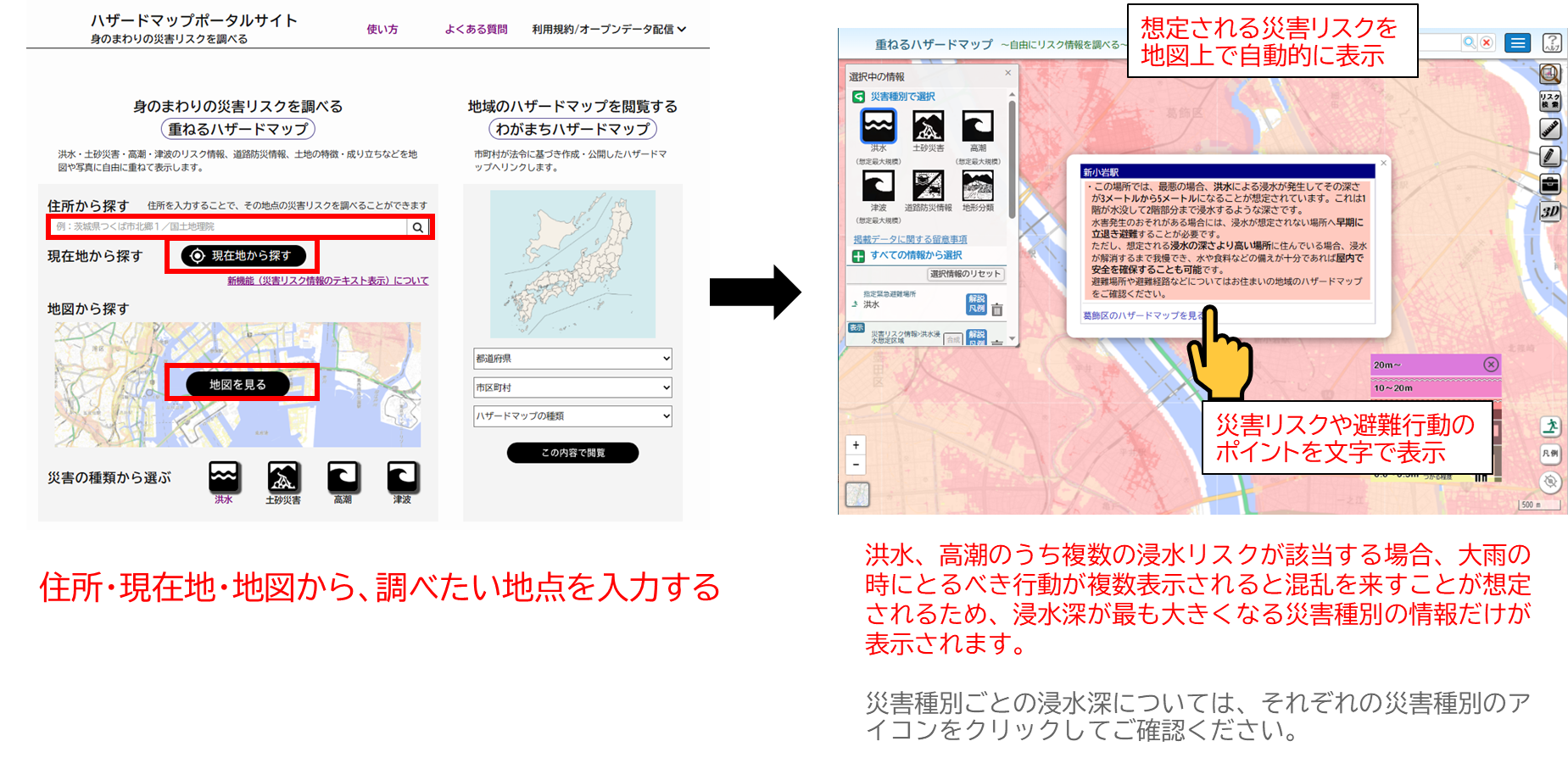Click the 道路防災情報 road disaster icon
Viewport: 1568px width, 758px height.
(x=928, y=186)
